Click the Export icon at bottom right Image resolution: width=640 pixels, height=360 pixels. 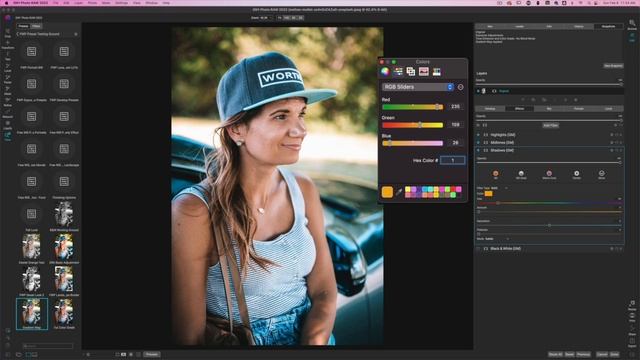[x=632, y=342]
